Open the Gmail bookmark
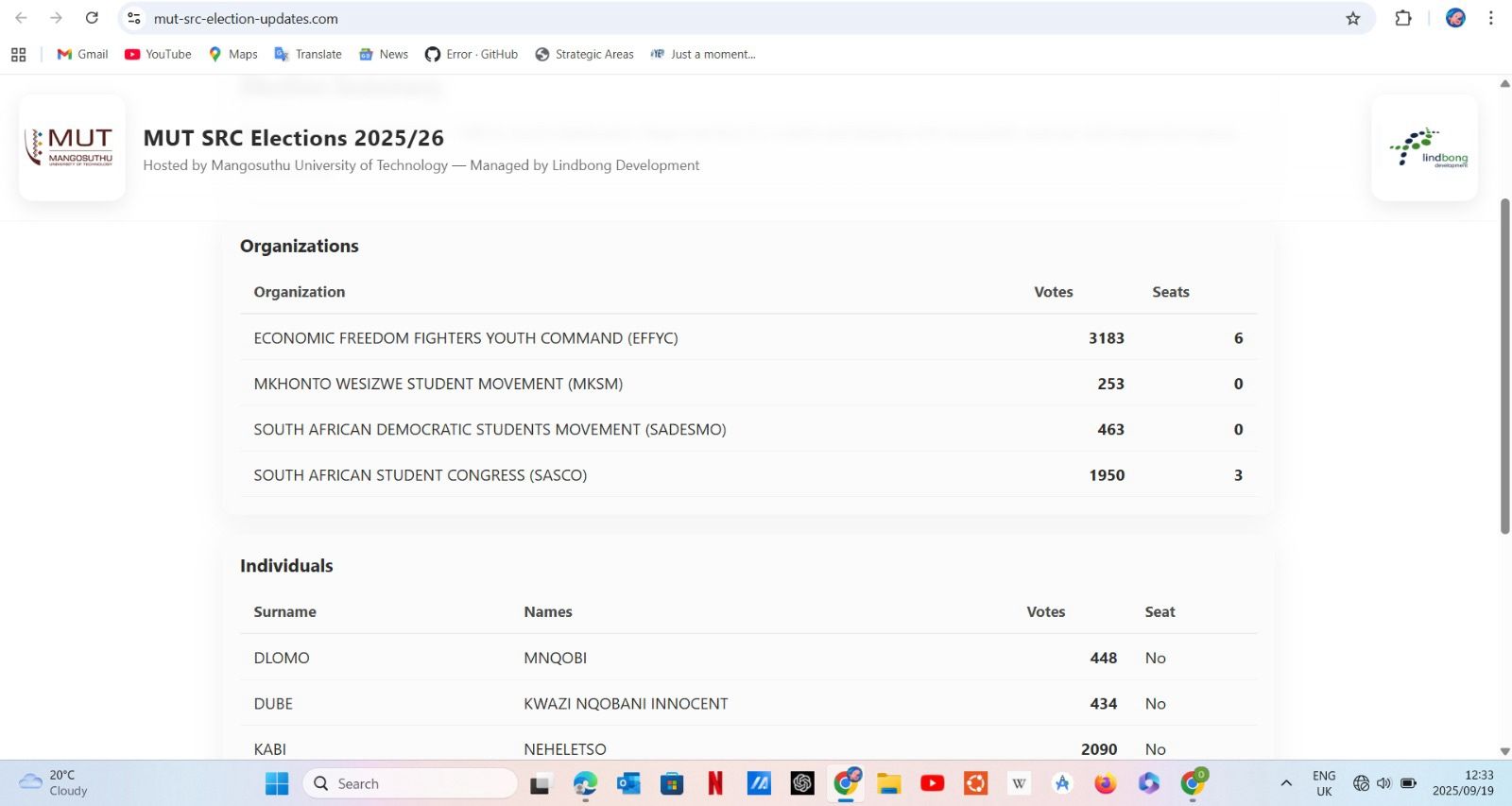1512x806 pixels. click(83, 55)
